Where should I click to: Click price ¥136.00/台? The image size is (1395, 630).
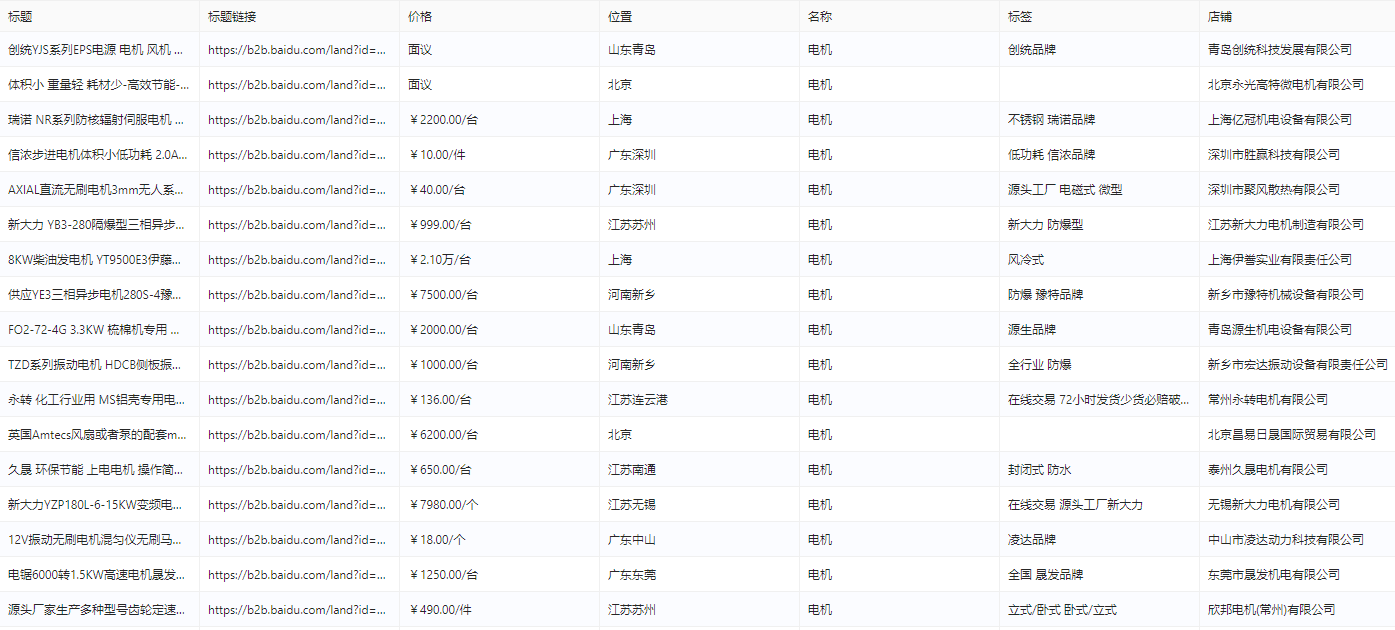(x=440, y=400)
